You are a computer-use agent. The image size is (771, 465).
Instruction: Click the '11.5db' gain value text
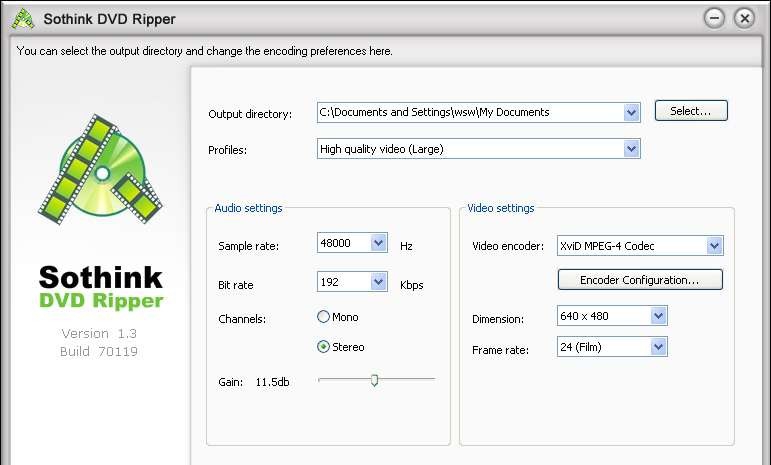click(x=272, y=382)
